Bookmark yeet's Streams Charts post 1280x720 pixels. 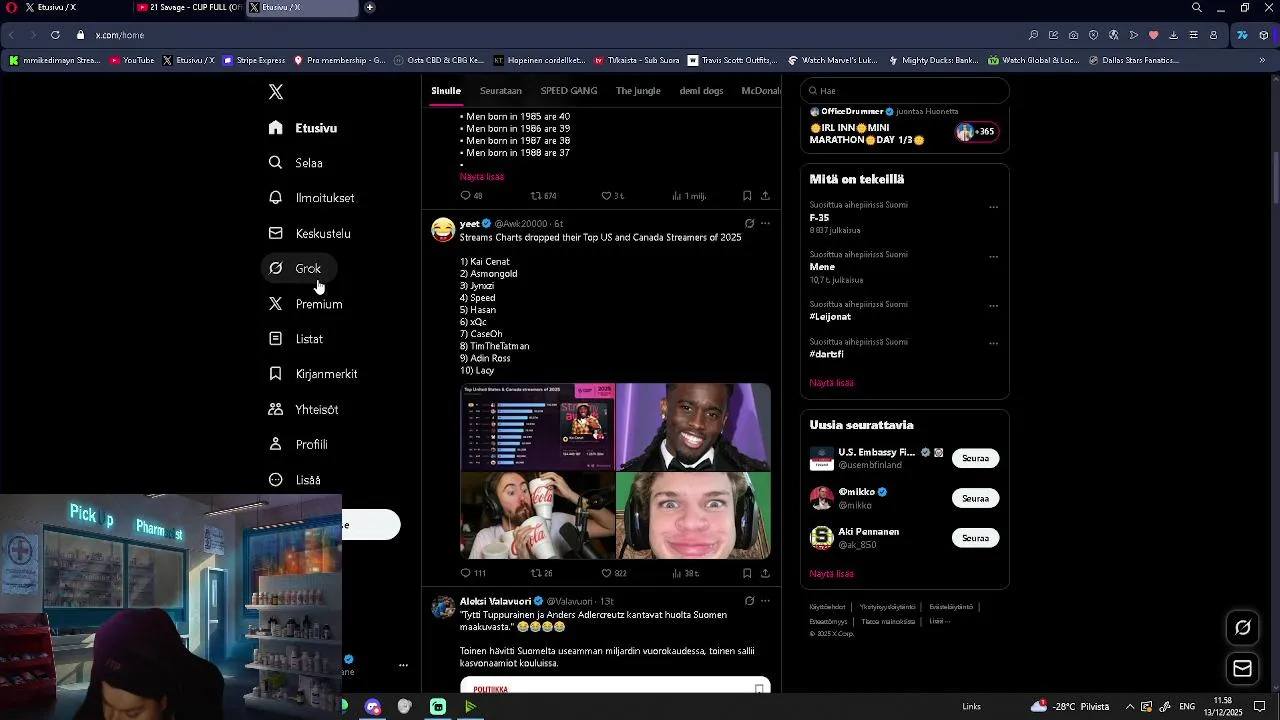coord(747,573)
